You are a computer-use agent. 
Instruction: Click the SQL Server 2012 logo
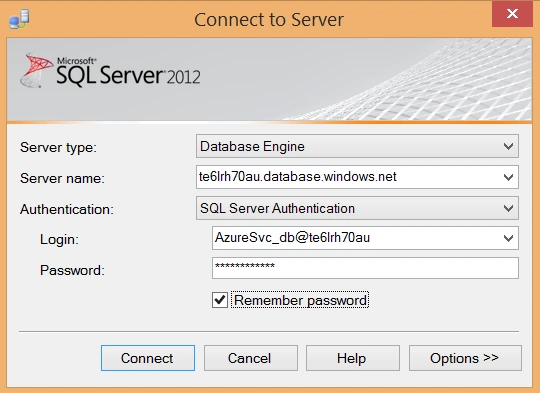point(110,71)
